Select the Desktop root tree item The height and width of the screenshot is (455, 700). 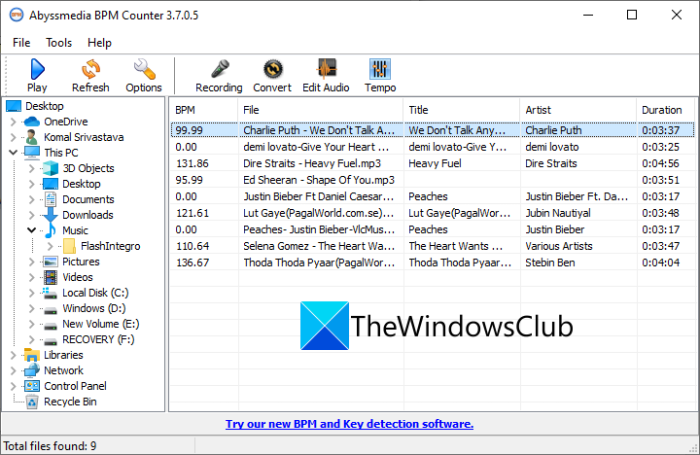click(x=44, y=106)
